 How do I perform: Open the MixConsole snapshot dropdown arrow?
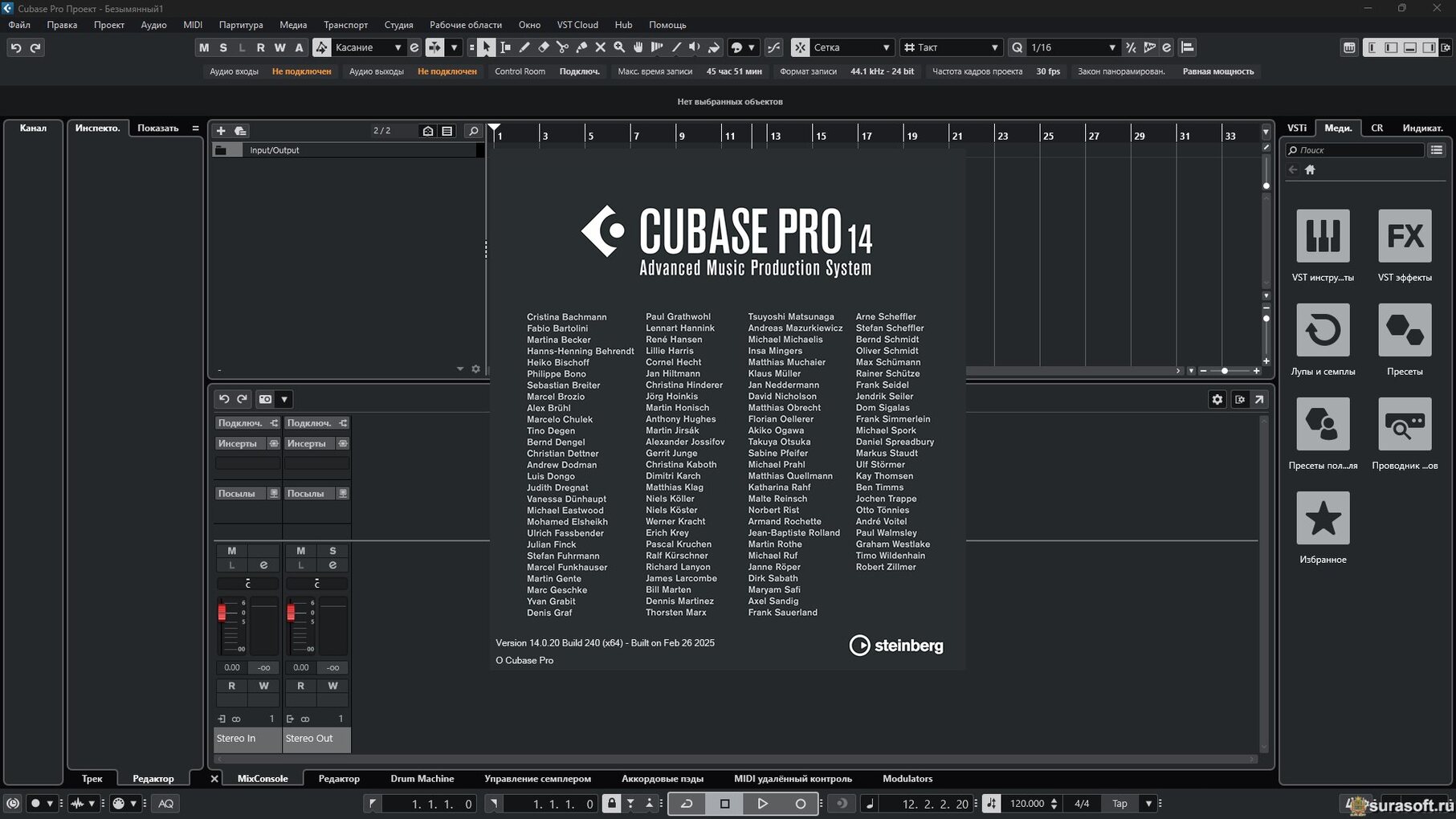click(x=284, y=399)
